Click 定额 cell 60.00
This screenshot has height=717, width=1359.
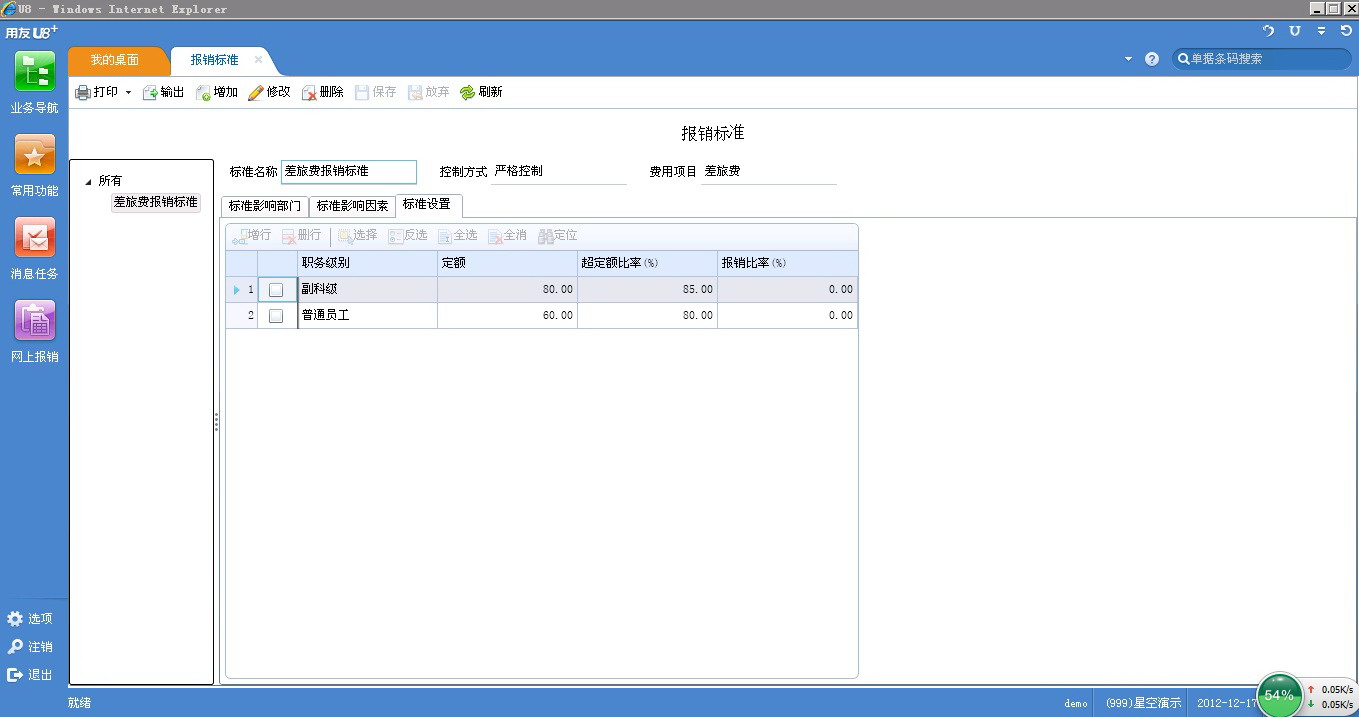click(507, 316)
